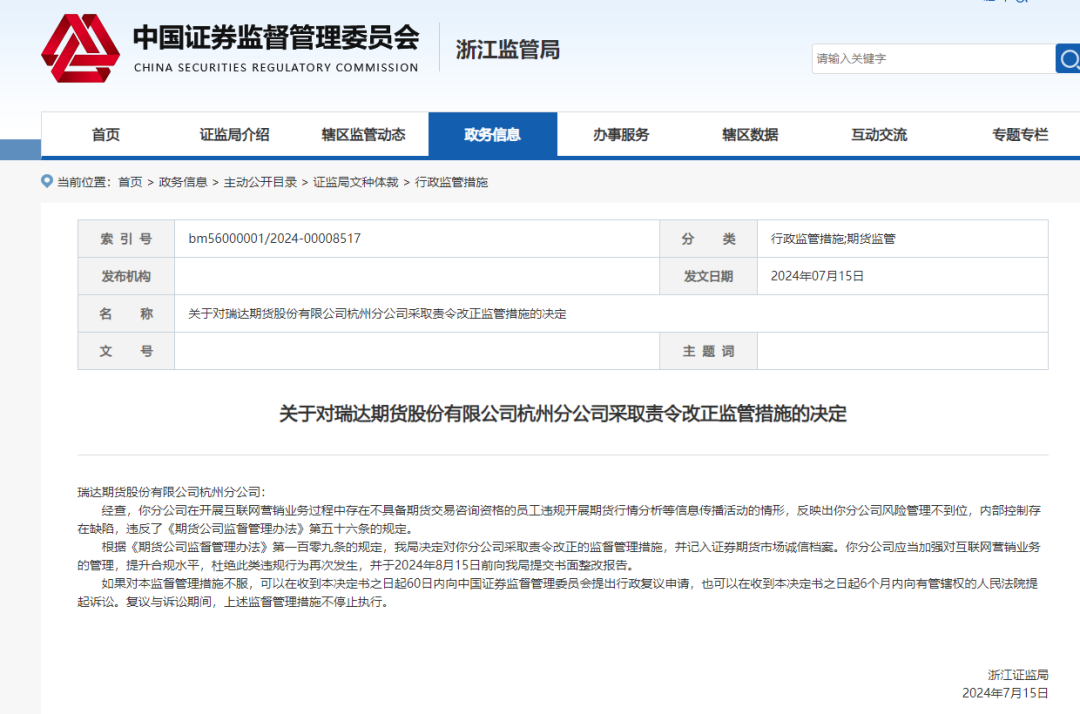The image size is (1080, 714).
Task: Click the 政务信息 breadcrumb link
Action: (x=183, y=182)
